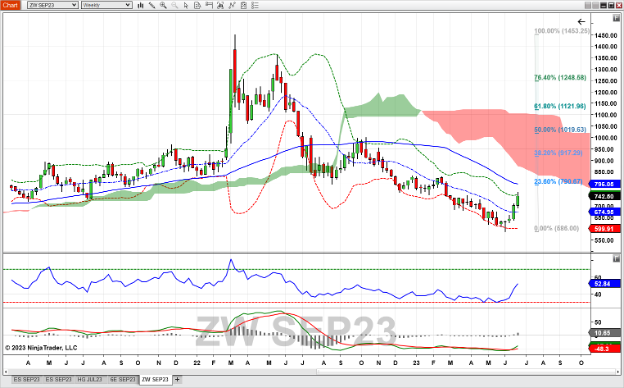Image resolution: width=624 pixels, height=388 pixels.
Task: Close the chart window with red X
Action: click(618, 5)
